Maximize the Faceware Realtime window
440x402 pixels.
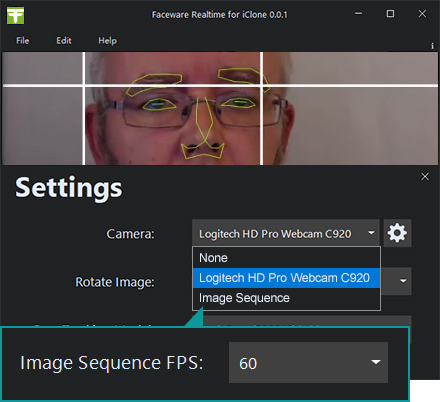pos(390,14)
